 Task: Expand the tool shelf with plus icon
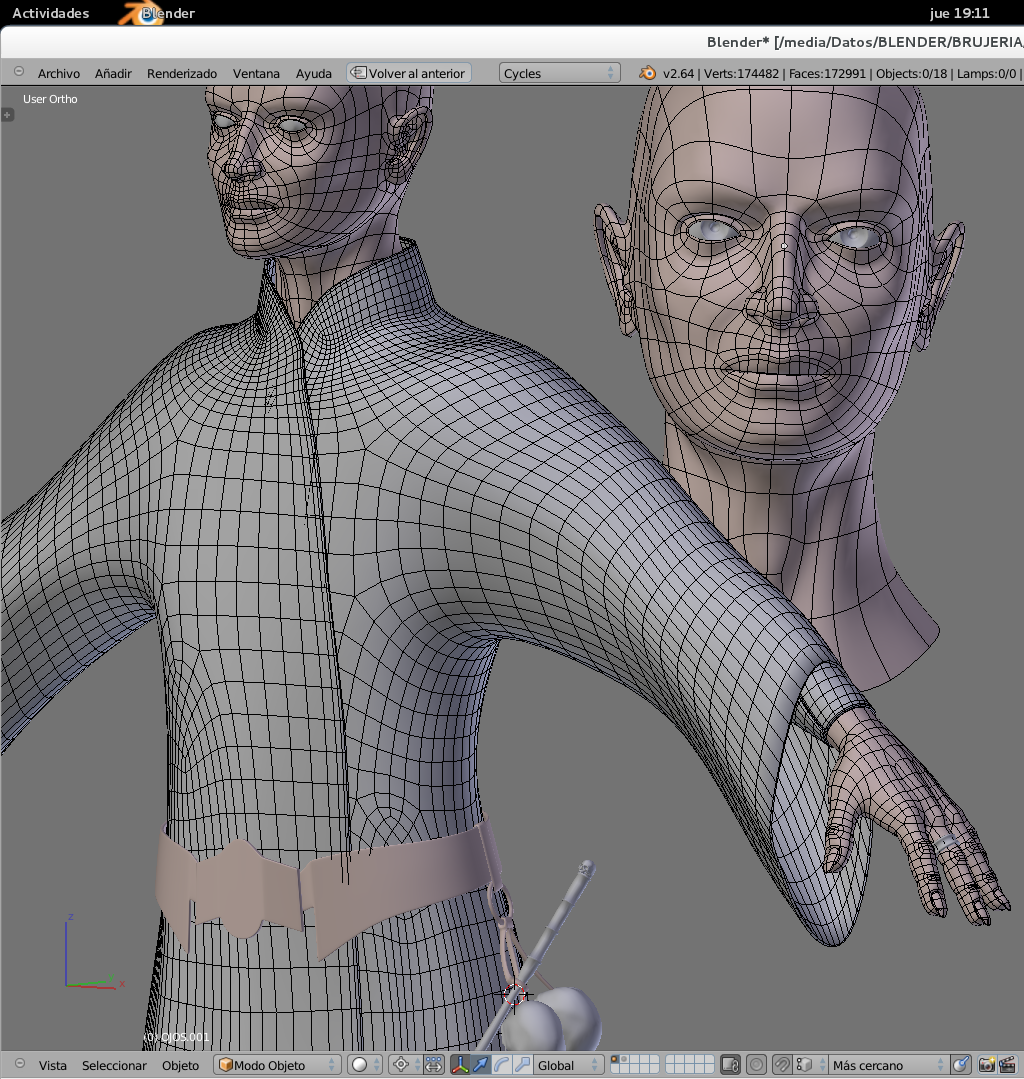point(8,115)
